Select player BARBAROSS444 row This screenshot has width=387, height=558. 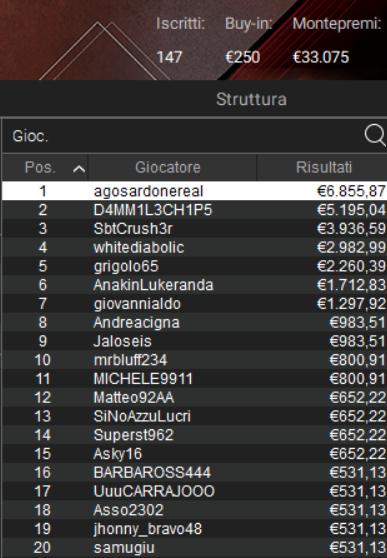pyautogui.click(x=194, y=473)
